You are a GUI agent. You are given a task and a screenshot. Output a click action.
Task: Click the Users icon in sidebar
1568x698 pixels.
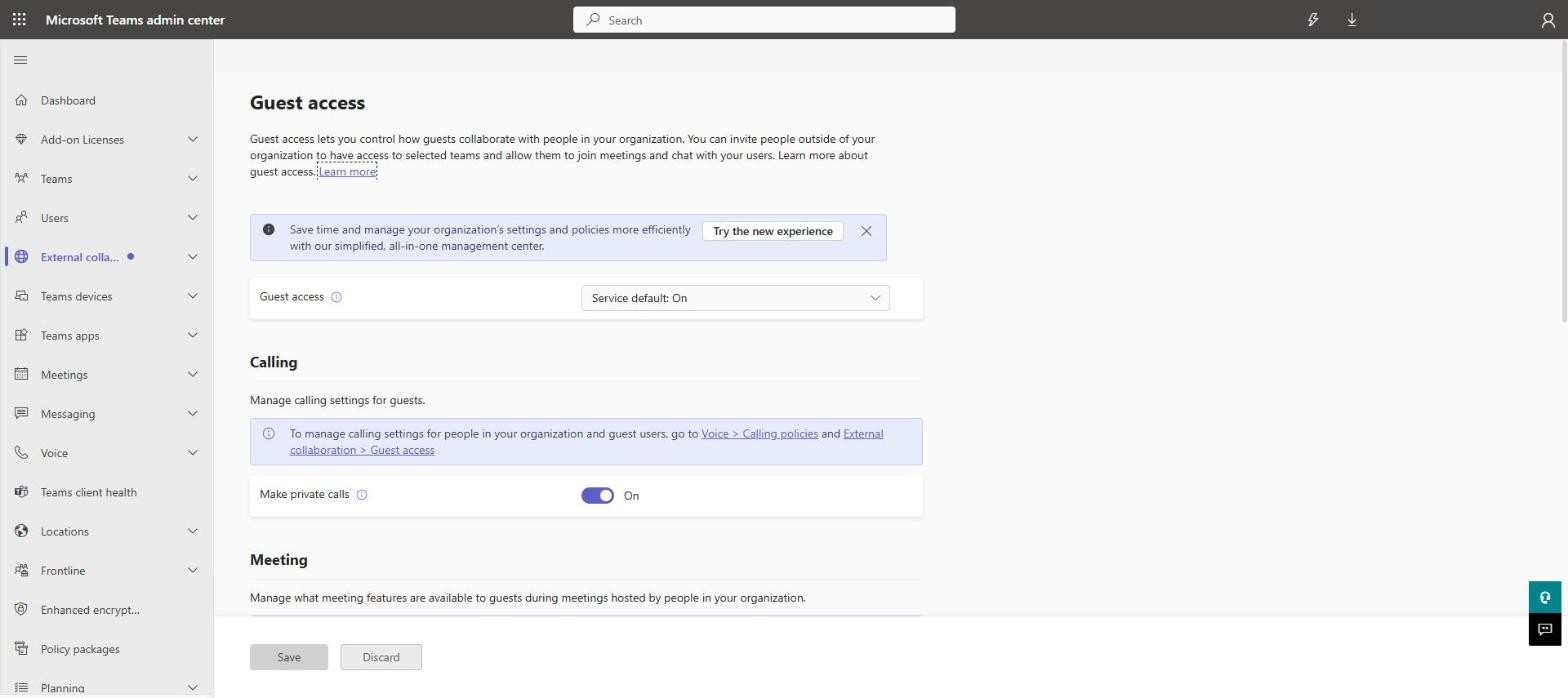21,217
